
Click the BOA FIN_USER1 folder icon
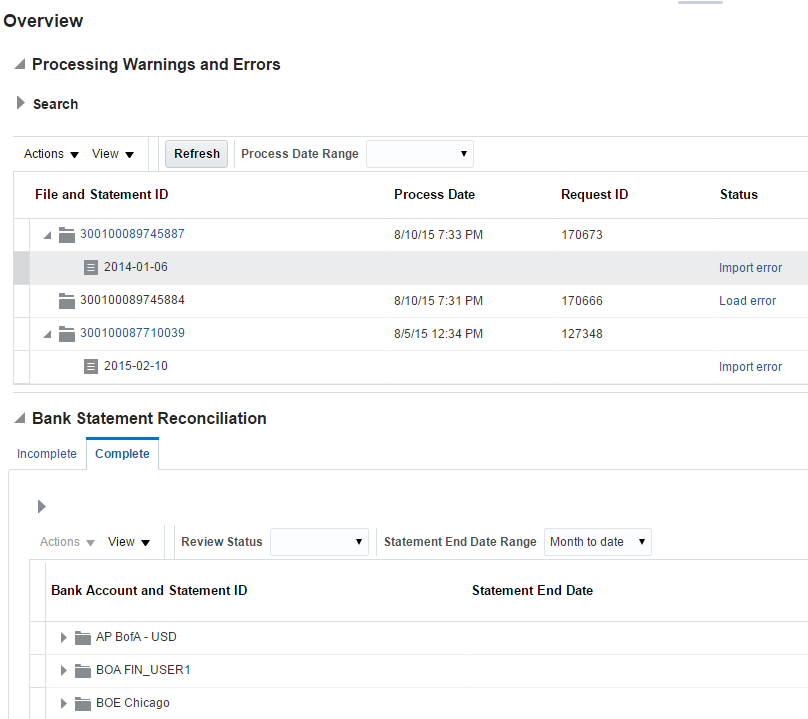(x=83, y=671)
